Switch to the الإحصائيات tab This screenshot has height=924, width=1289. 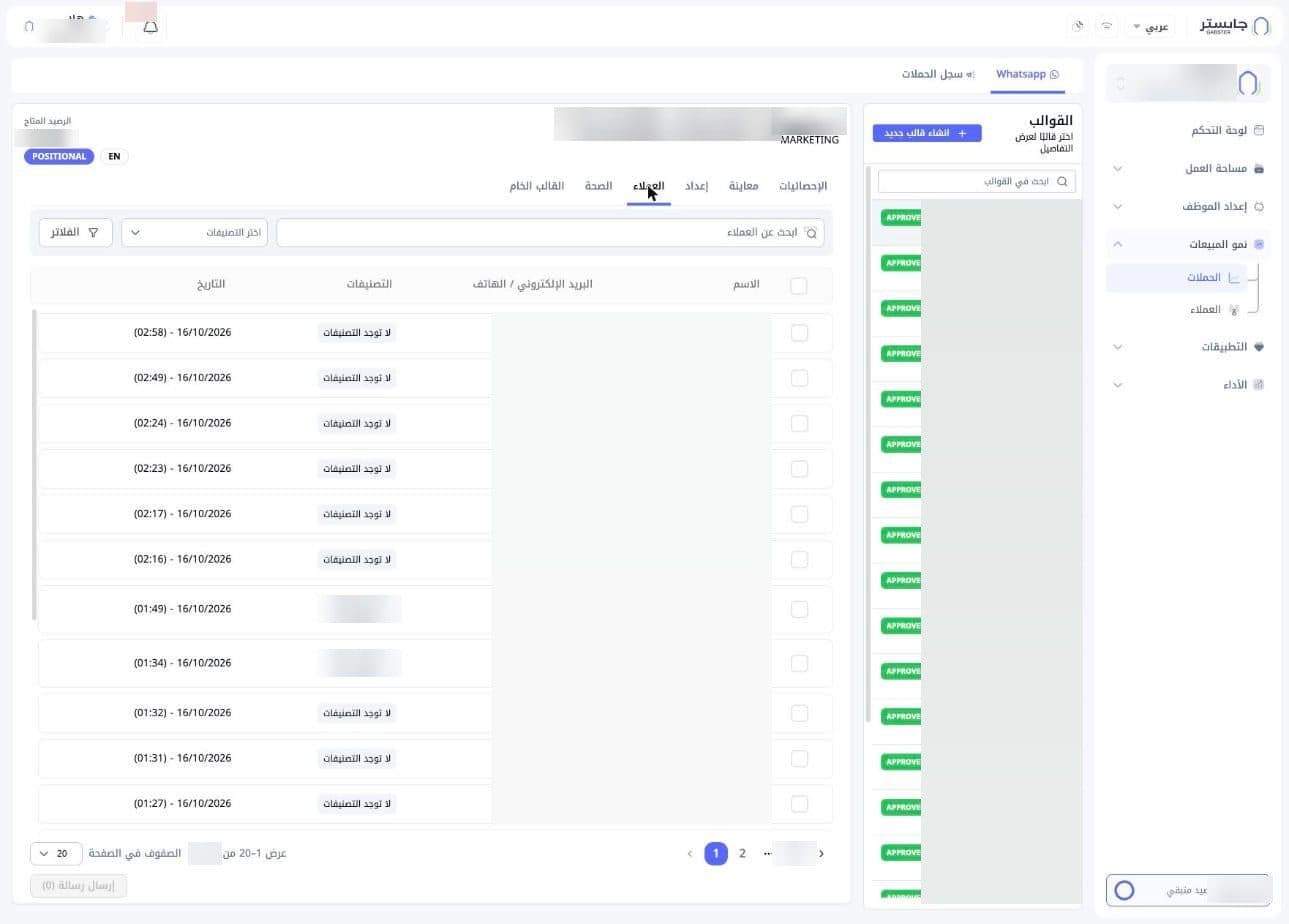tap(803, 186)
